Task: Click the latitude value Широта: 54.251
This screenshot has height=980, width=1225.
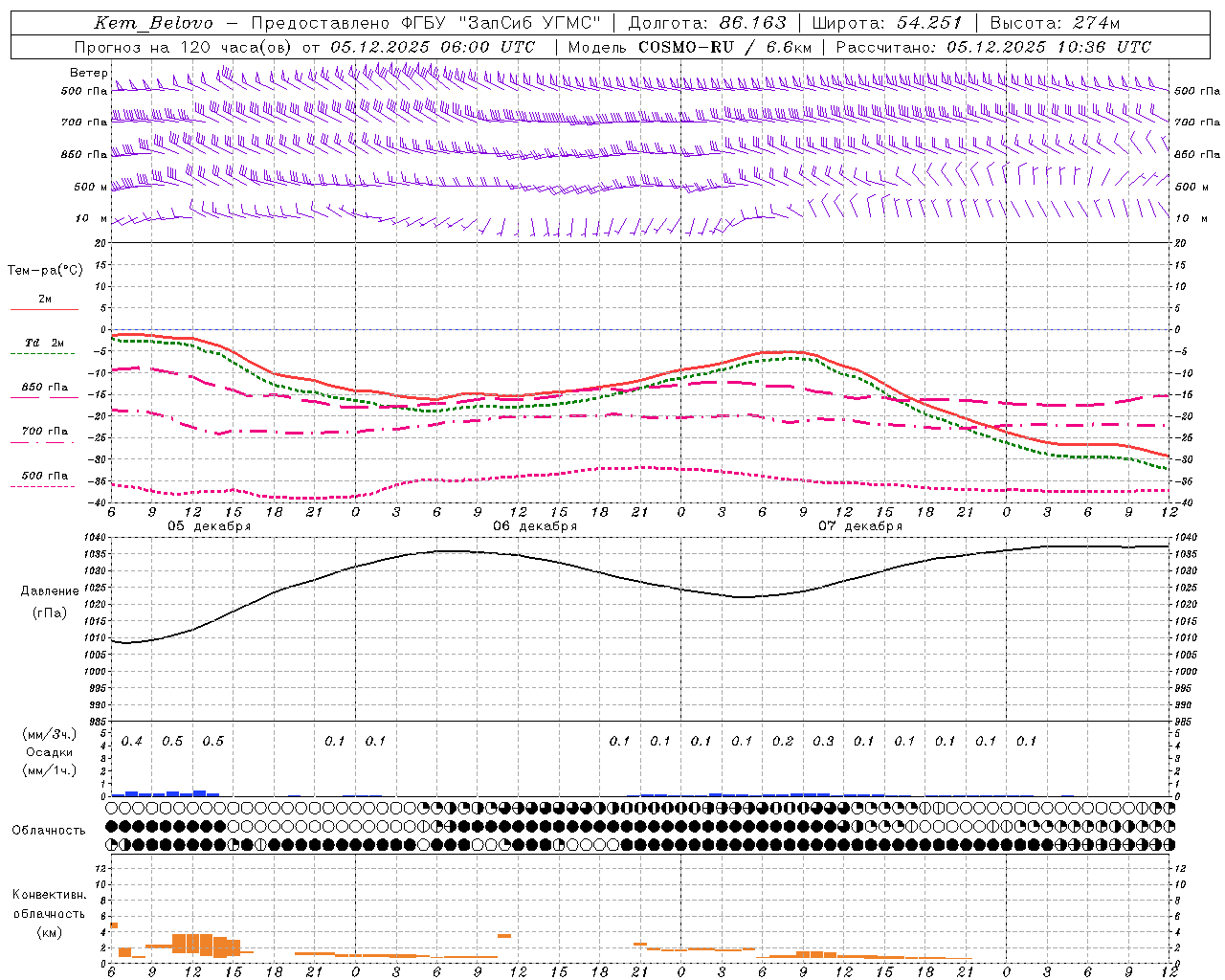Action: point(887,23)
